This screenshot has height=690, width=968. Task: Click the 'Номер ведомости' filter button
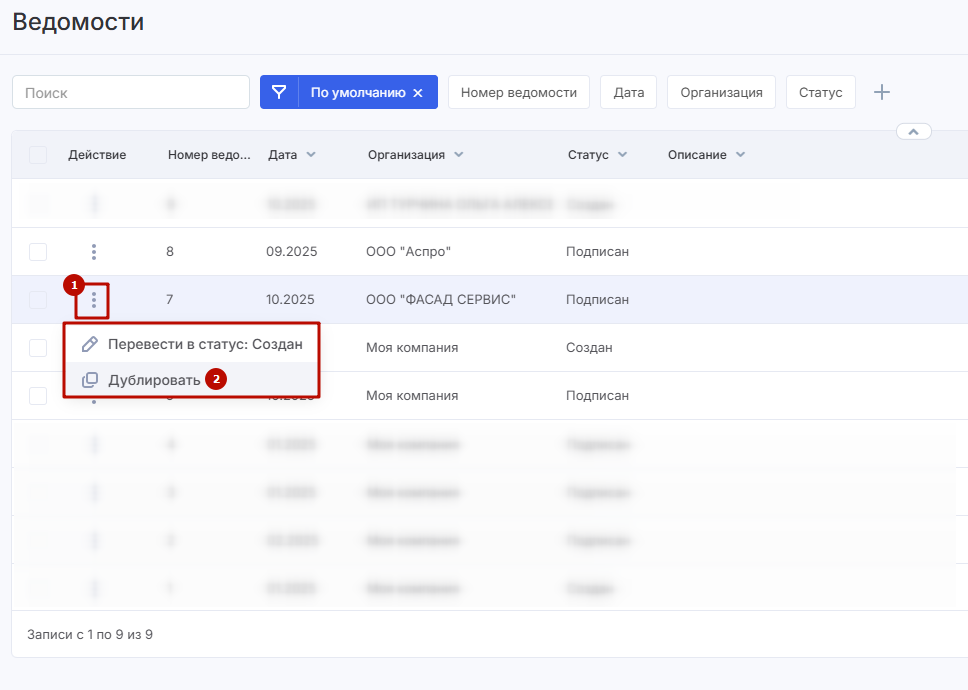click(x=518, y=92)
